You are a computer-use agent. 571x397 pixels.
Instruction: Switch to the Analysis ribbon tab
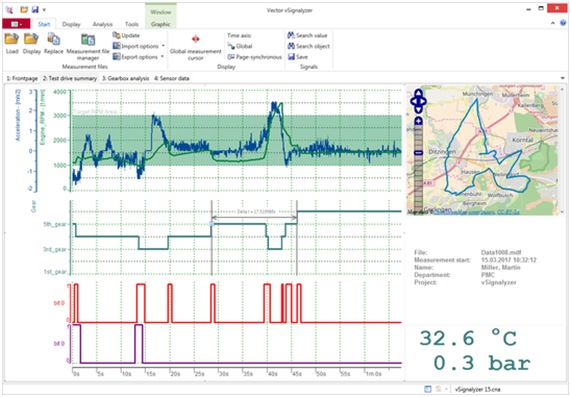pos(102,24)
